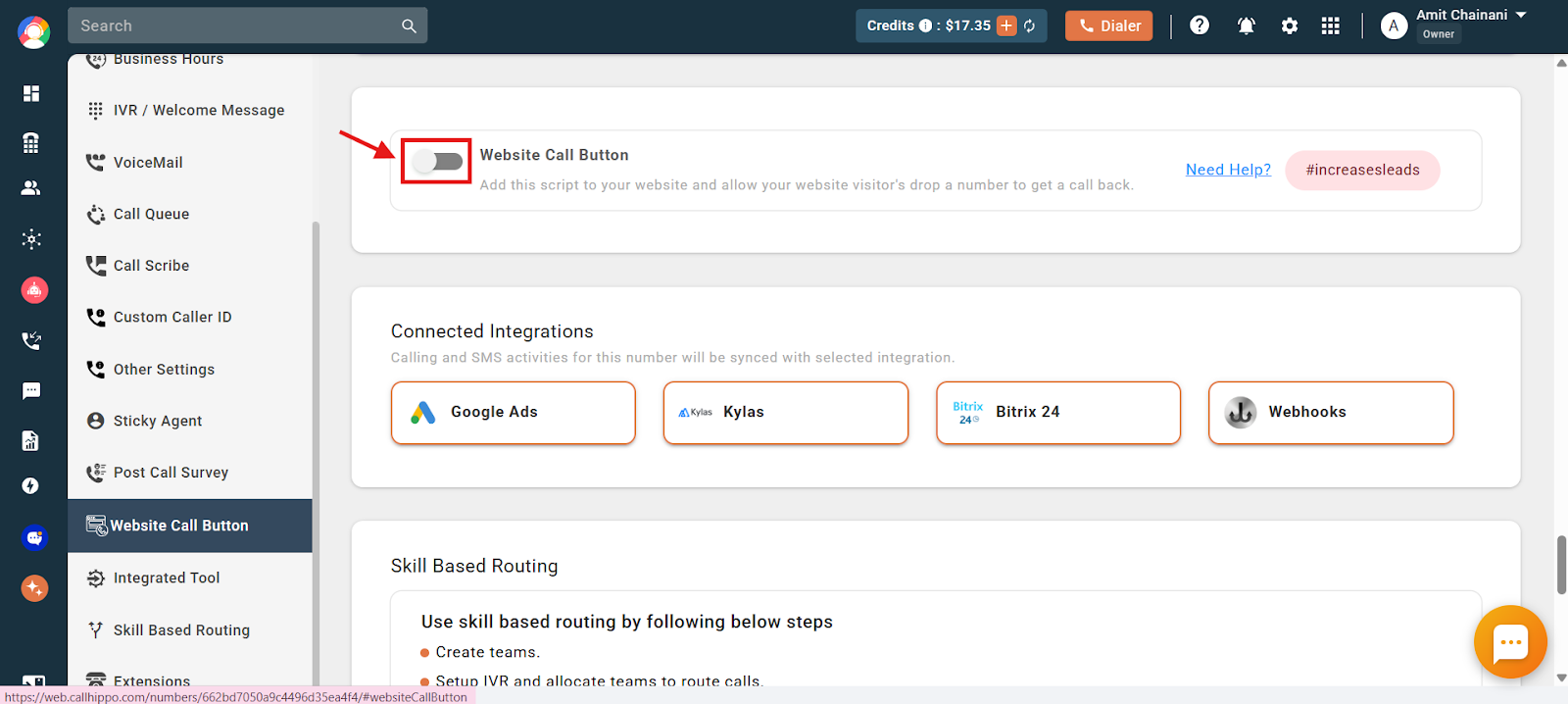
Task: Open the blue chat bubble icon in left rail
Action: [34, 537]
